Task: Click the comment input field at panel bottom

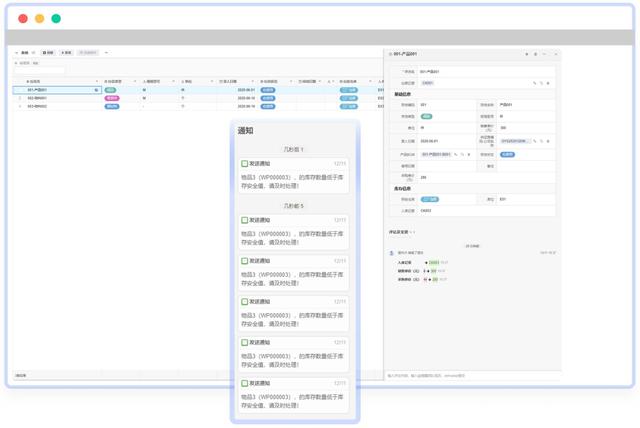Action: click(472, 375)
